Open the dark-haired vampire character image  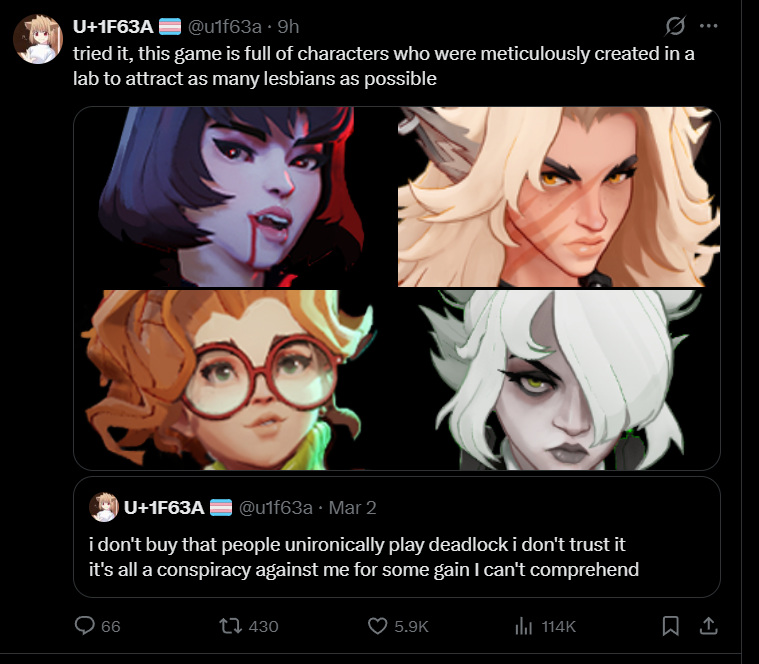[x=234, y=197]
